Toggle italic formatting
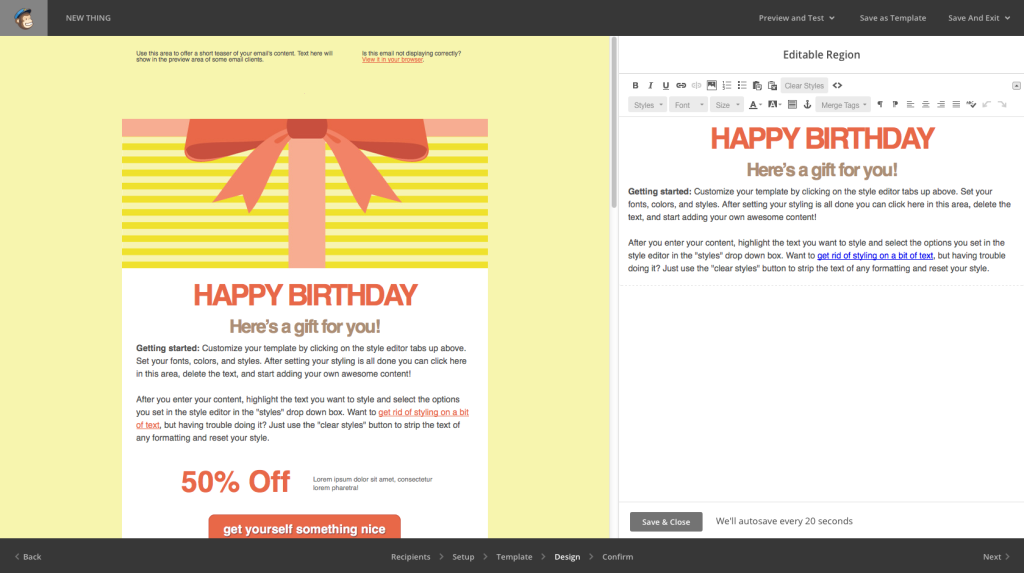Image resolution: width=1024 pixels, height=573 pixels. [650, 86]
